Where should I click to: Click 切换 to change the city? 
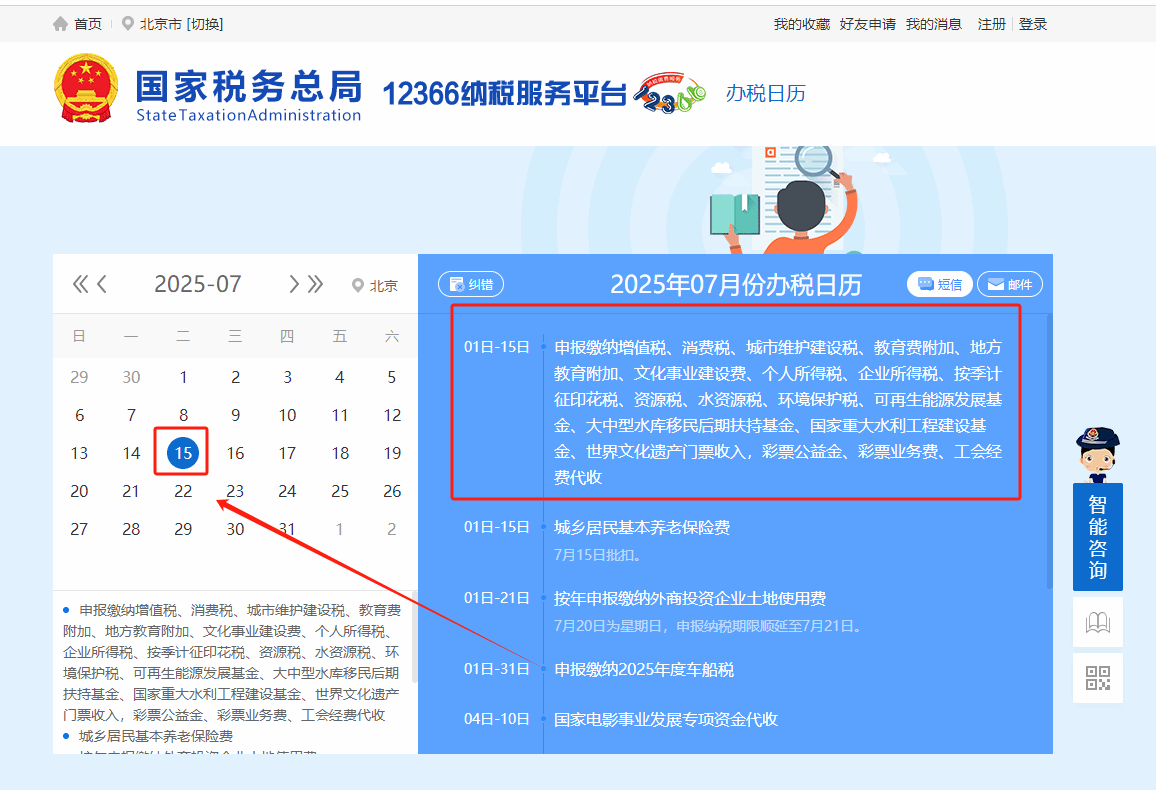[205, 24]
